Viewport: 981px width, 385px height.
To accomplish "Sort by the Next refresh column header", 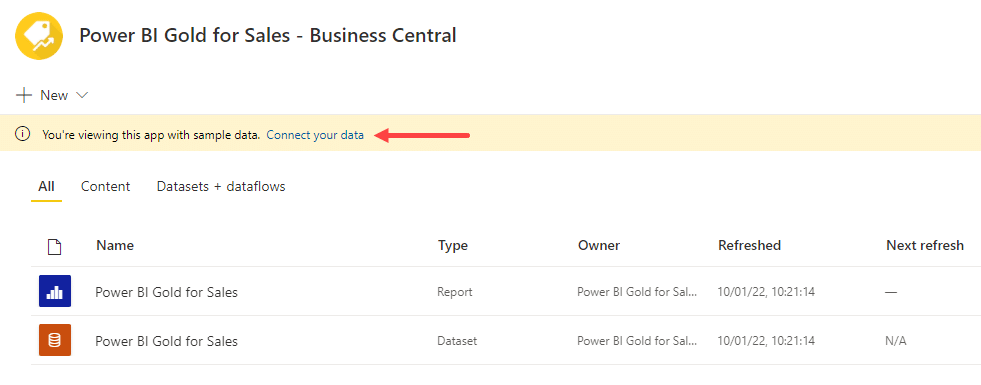I will click(925, 245).
